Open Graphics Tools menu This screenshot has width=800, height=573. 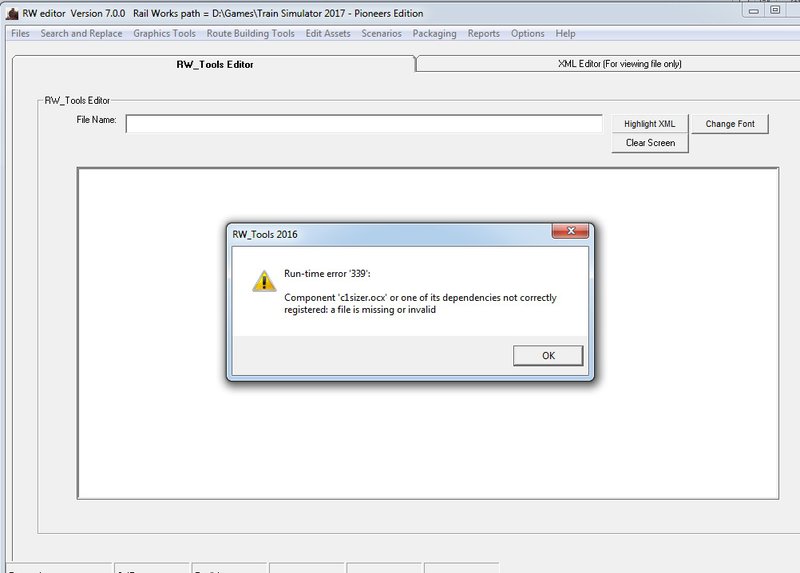coord(164,34)
